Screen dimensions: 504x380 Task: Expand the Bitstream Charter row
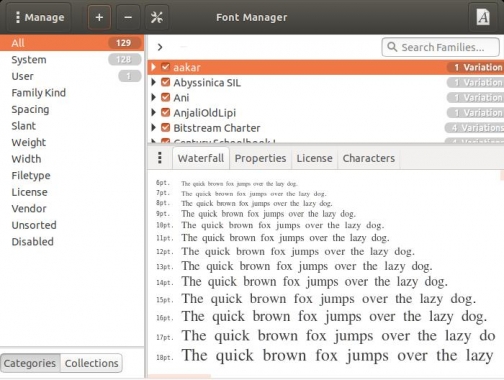point(153,127)
